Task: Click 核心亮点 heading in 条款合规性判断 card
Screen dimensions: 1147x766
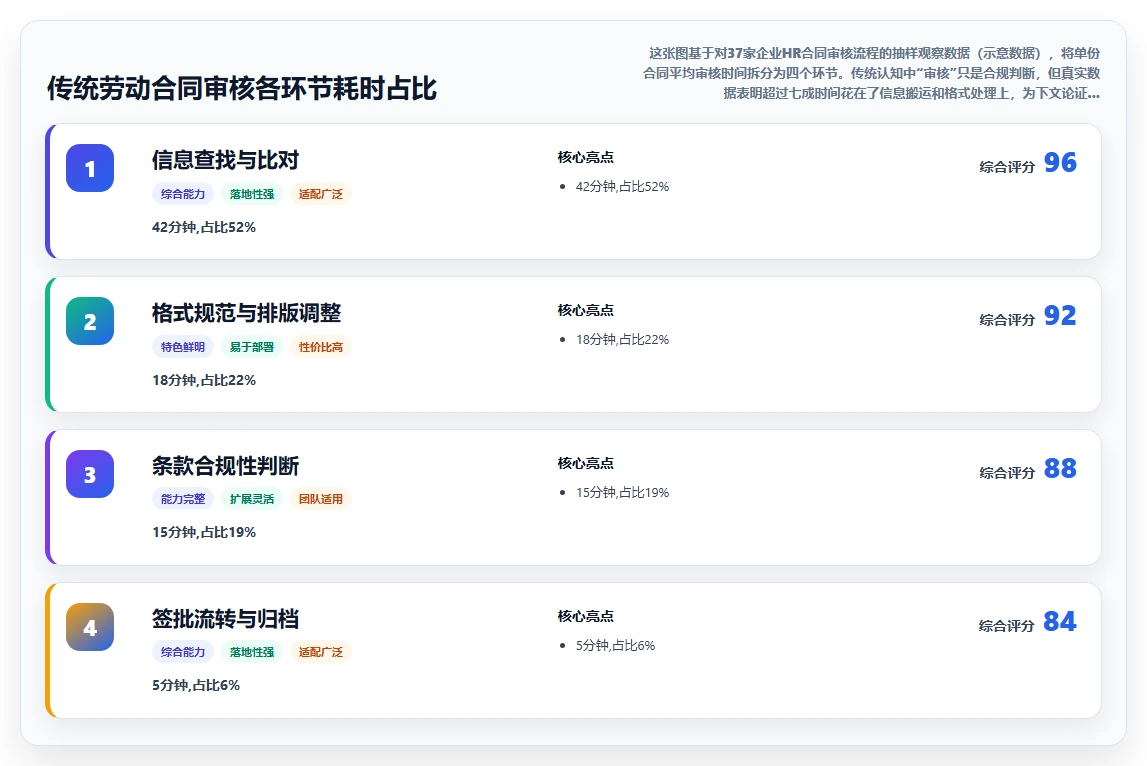Action: (x=585, y=463)
